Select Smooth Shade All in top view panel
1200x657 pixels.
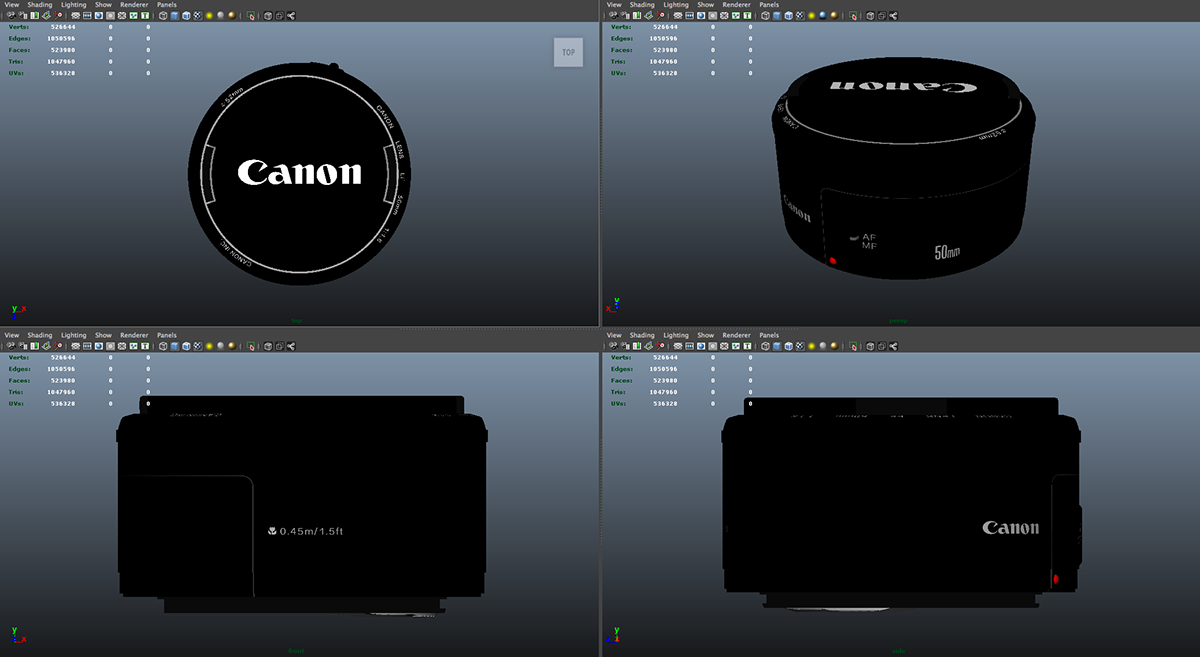pyautogui.click(x=175, y=16)
